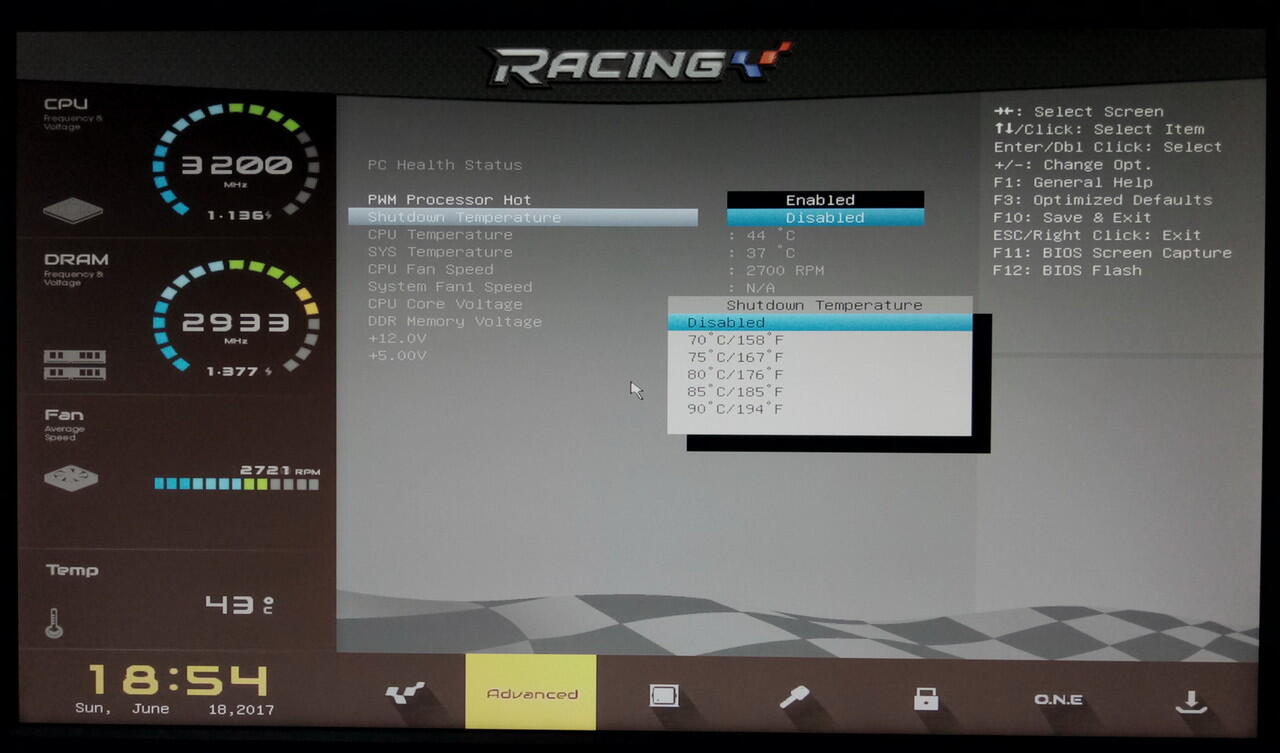The image size is (1280, 753).
Task: Click the F10: Save & Exit hint
Action: (1072, 217)
